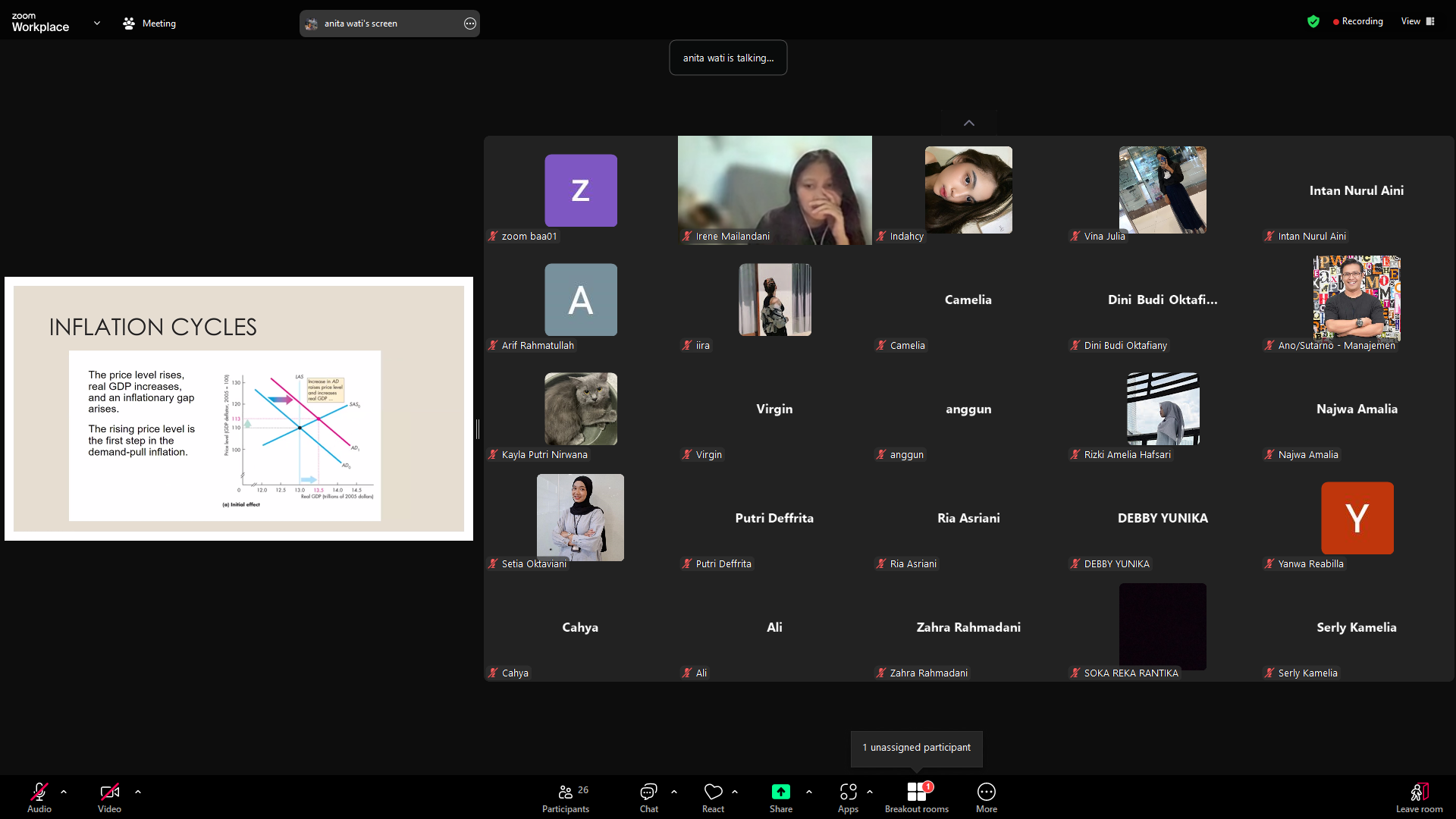Click the green encryption shield icon
The image size is (1456, 819).
1313,21
